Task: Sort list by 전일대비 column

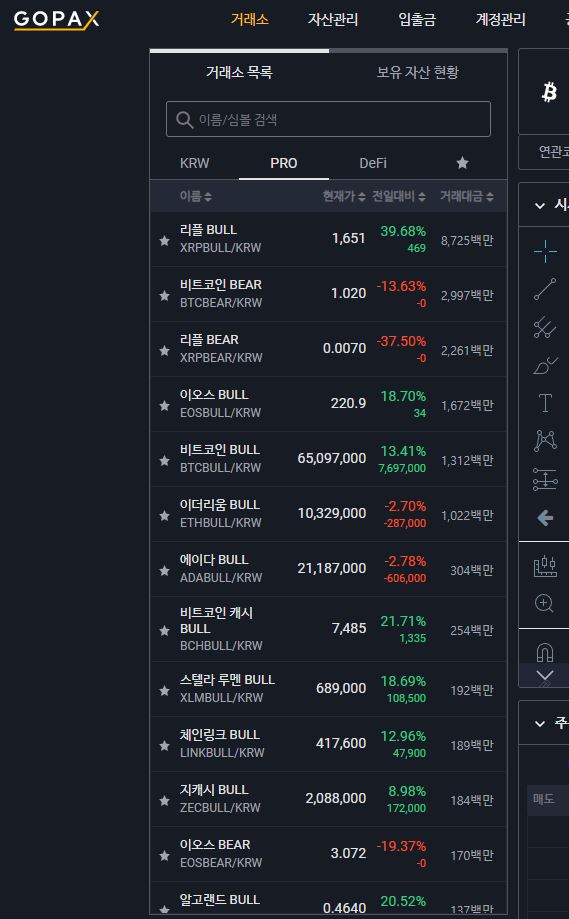Action: tap(399, 196)
